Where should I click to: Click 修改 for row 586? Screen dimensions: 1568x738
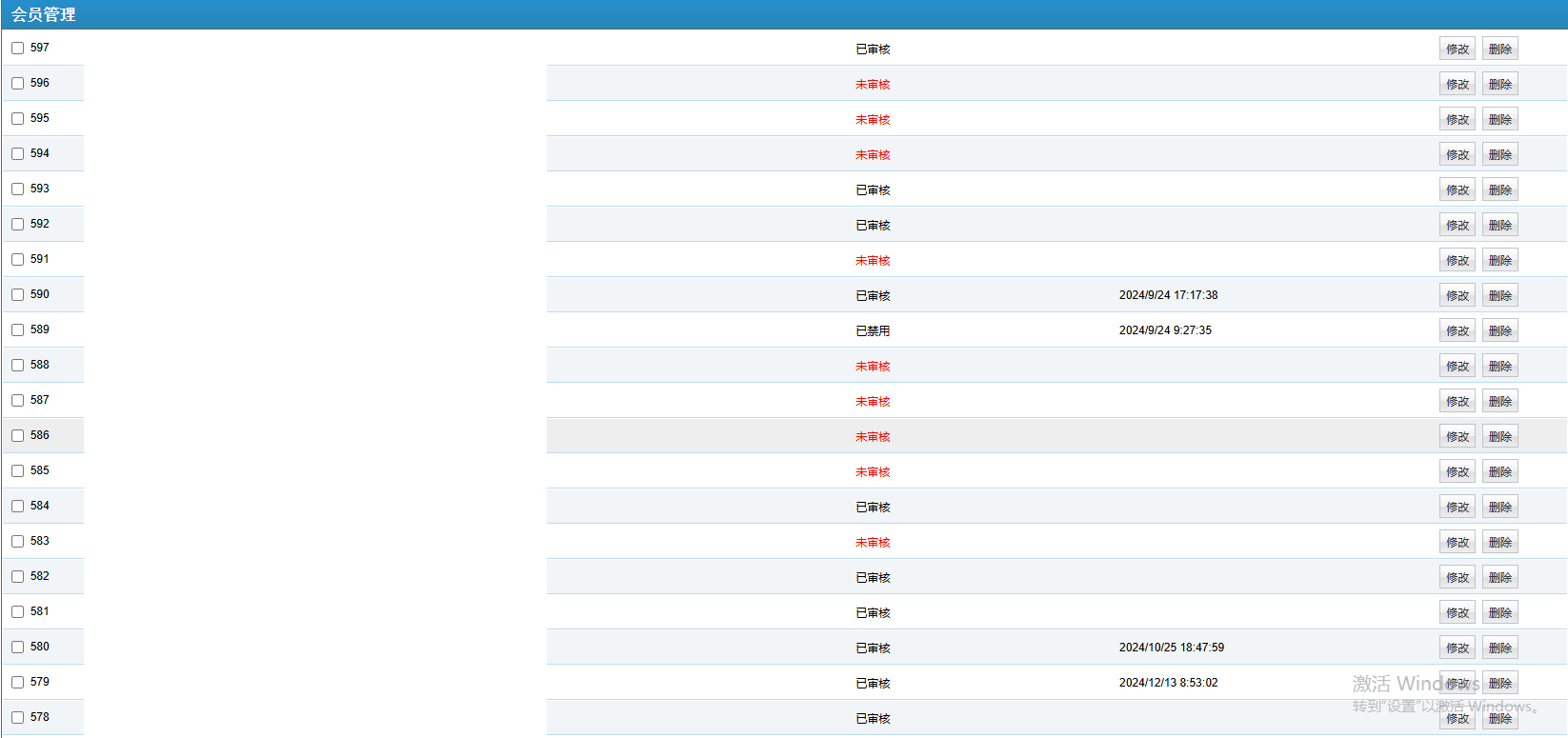pyautogui.click(x=1457, y=436)
